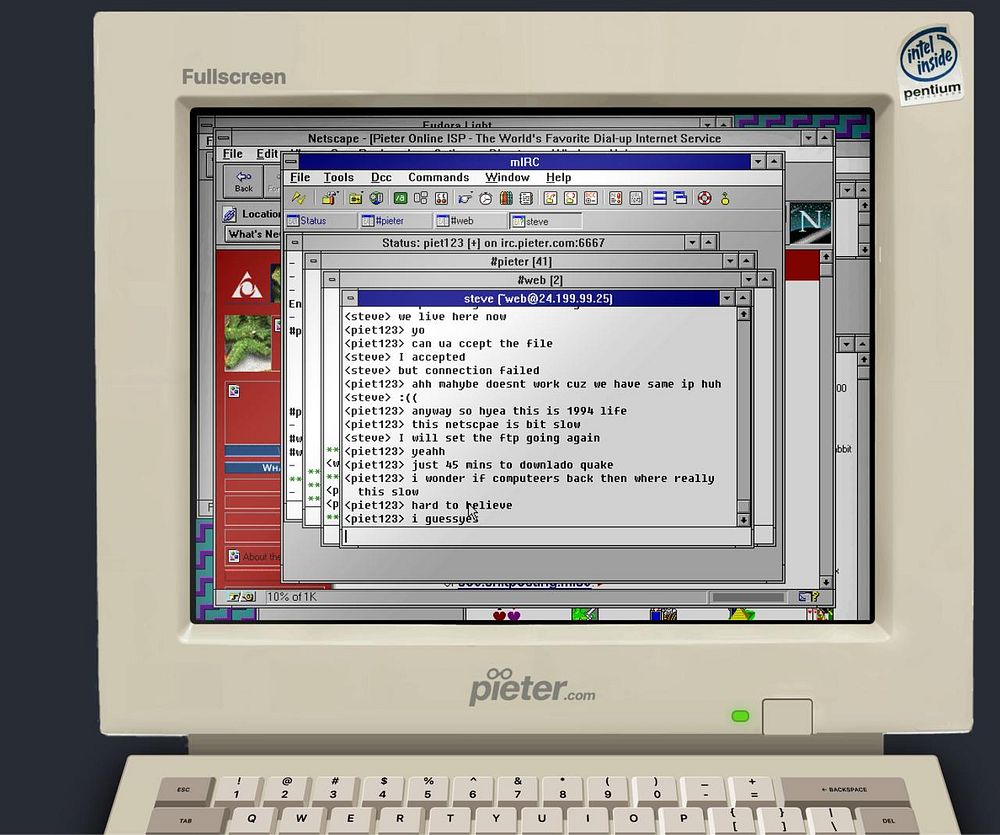Image resolution: width=1000 pixels, height=835 pixels.
Task: Open the timer clock icon in mIRC toolbar
Action: 486,198
